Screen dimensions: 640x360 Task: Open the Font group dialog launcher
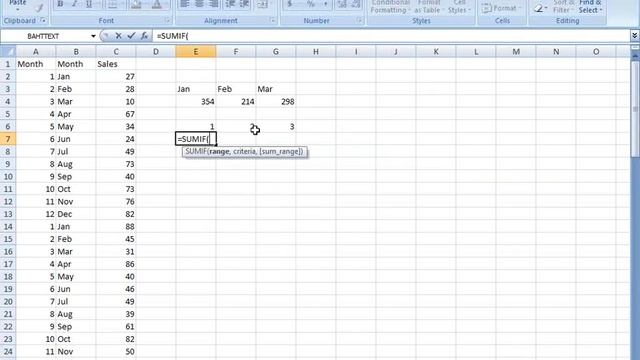(167, 20)
